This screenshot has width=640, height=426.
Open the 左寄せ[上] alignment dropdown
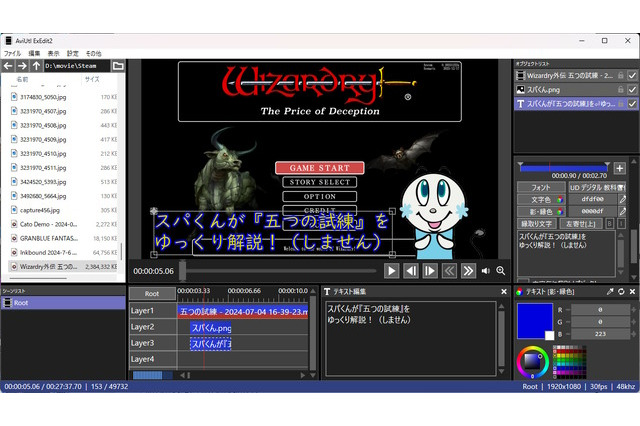tap(580, 224)
